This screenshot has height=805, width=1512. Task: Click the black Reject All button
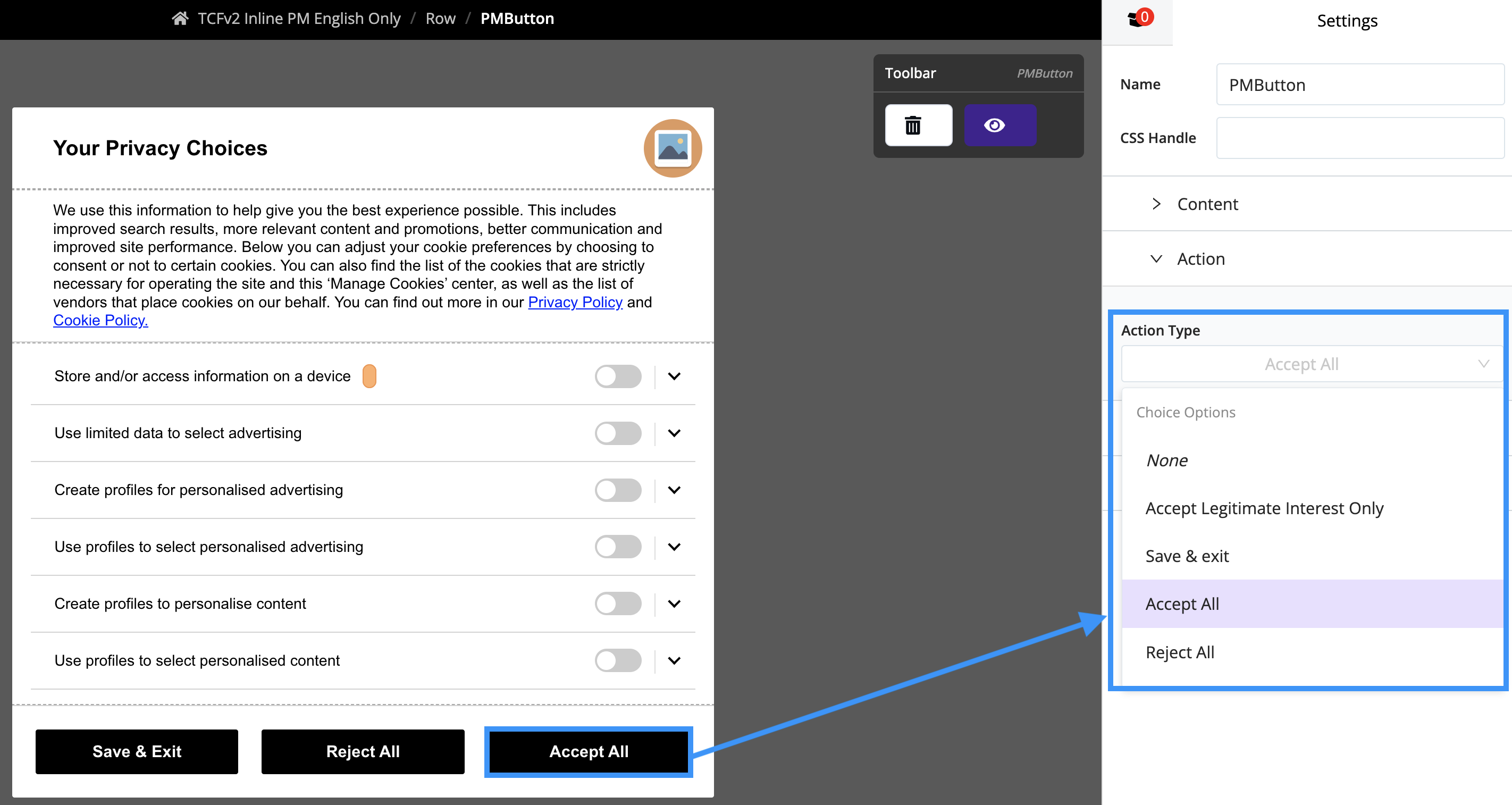coord(363,752)
